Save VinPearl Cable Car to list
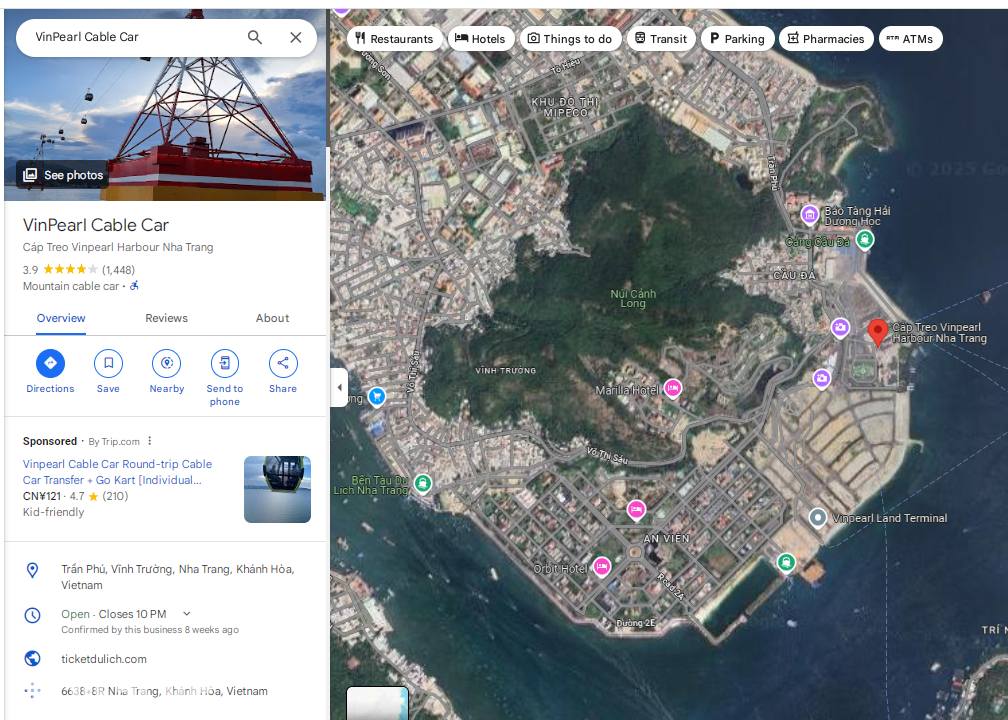The width and height of the screenshot is (1008, 720). (x=108, y=363)
